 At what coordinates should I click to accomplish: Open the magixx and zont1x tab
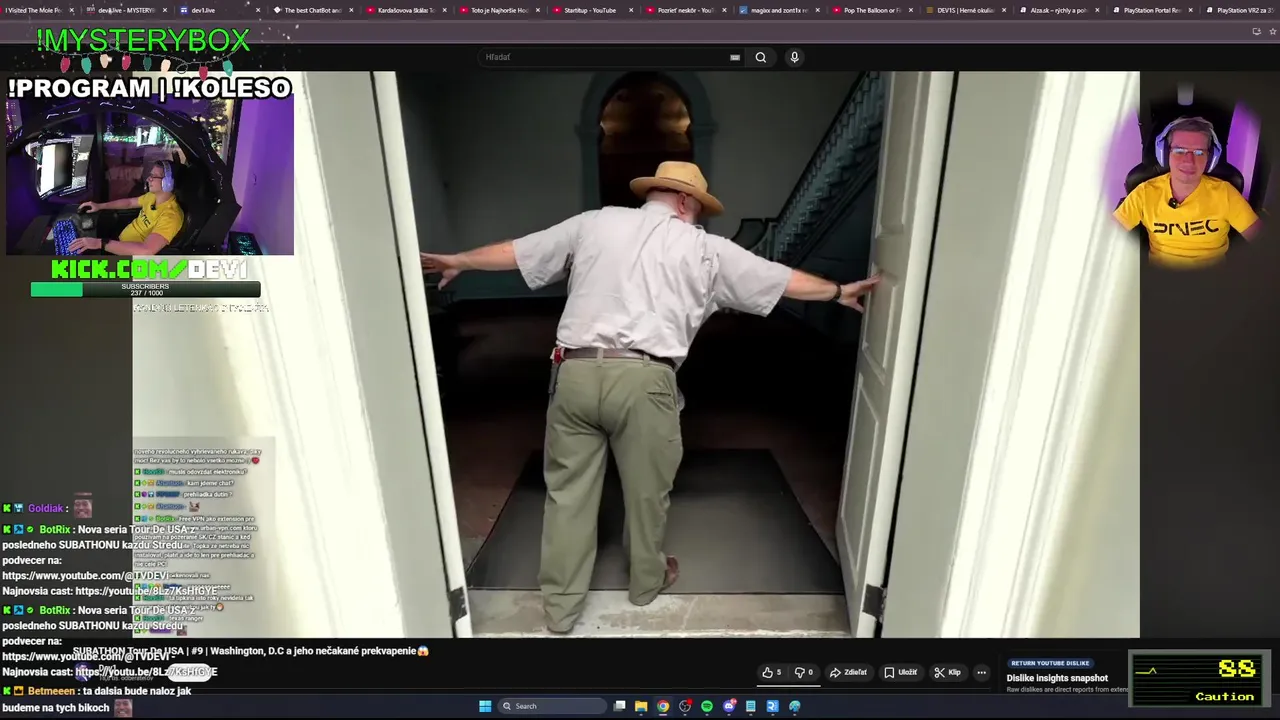tap(778, 10)
